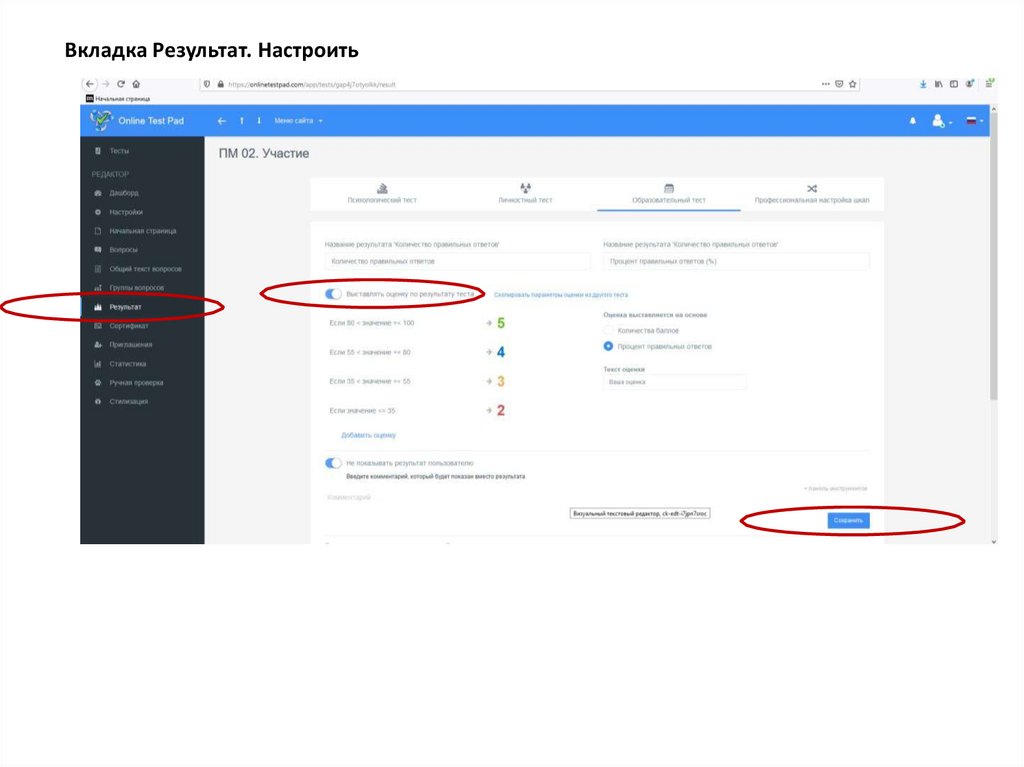This screenshot has height=767, width=1024.
Task: Toggle 'Выставлять оценку по результату теста' switch
Action: coord(333,294)
